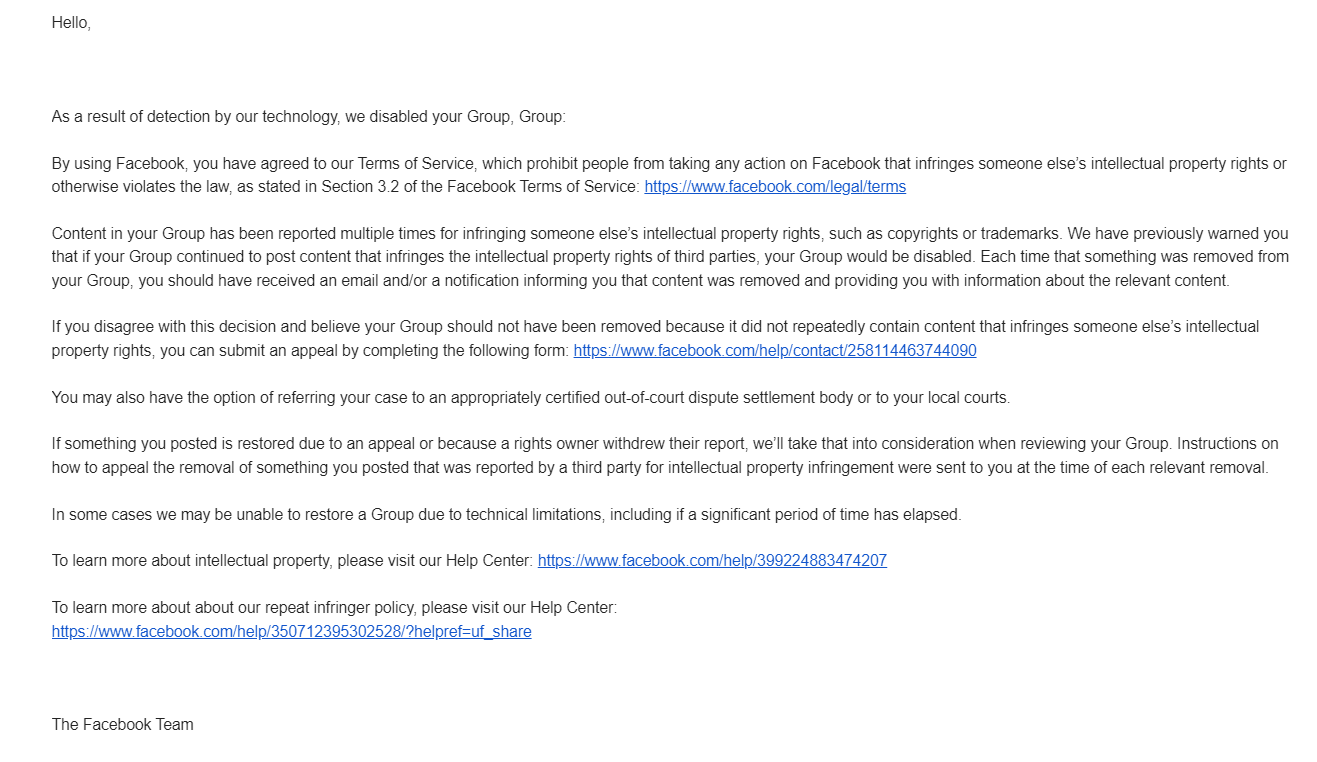Click "The Facebook Team" signature
Viewport: 1317px width, 762px height.
[x=123, y=725]
